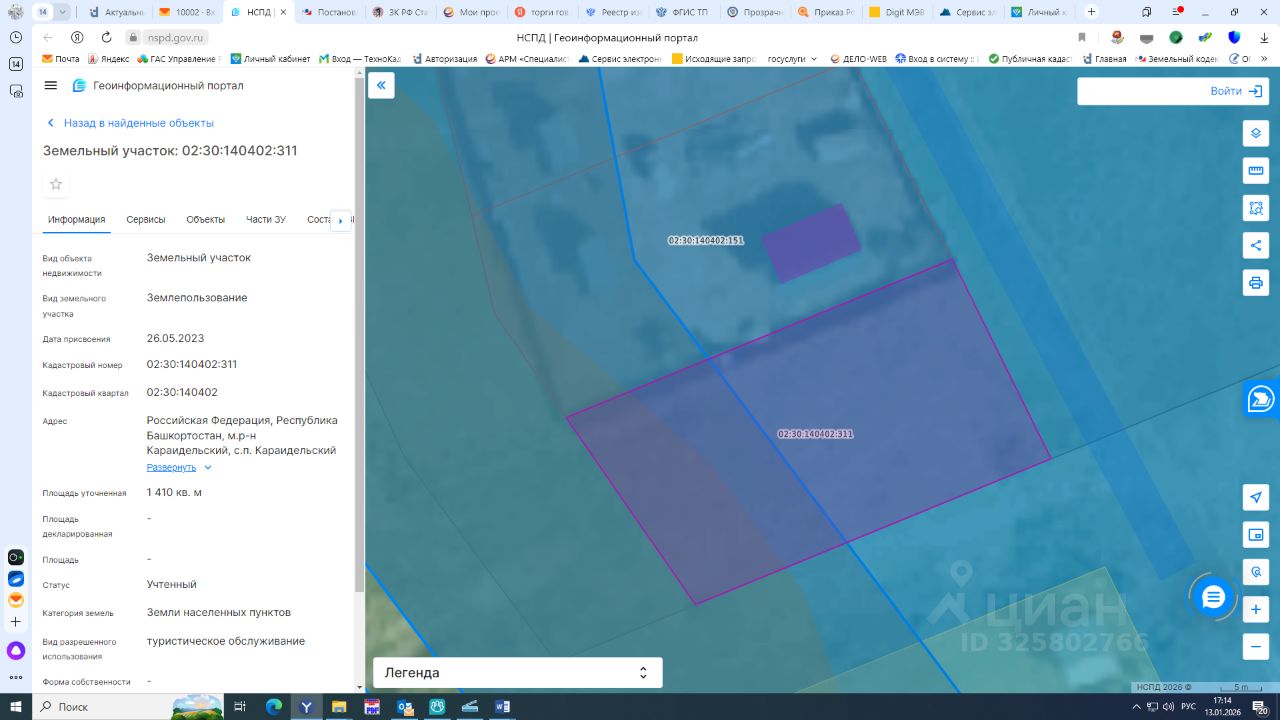The height and width of the screenshot is (720, 1280).
Task: Reload the page in browser
Action: 106,37
